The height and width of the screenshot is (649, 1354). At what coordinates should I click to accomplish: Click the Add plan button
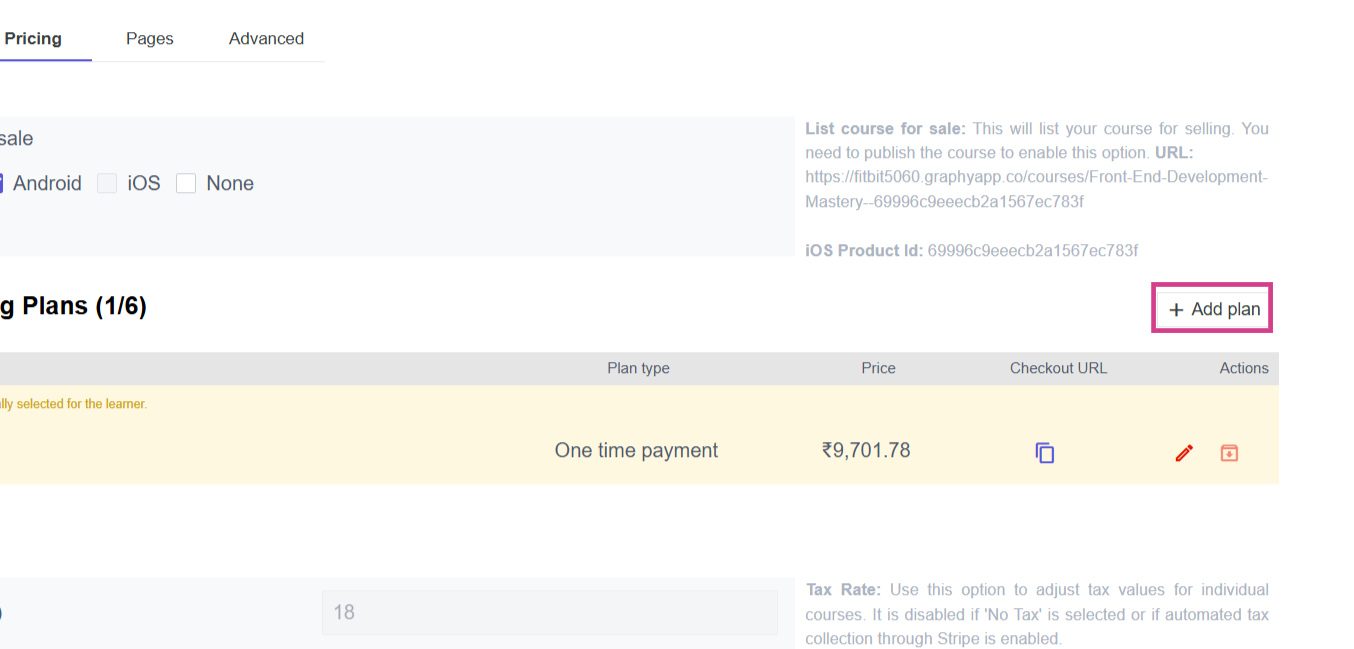pyautogui.click(x=1212, y=309)
